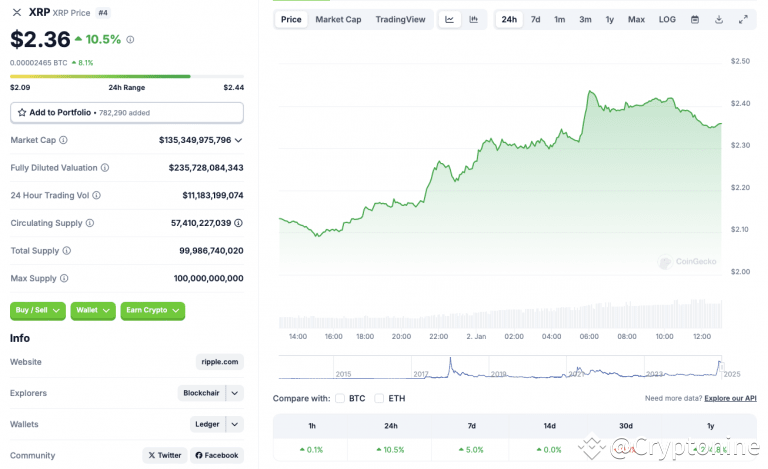The width and height of the screenshot is (768, 469).
Task: Open ripple.com website link
Action: coord(220,362)
